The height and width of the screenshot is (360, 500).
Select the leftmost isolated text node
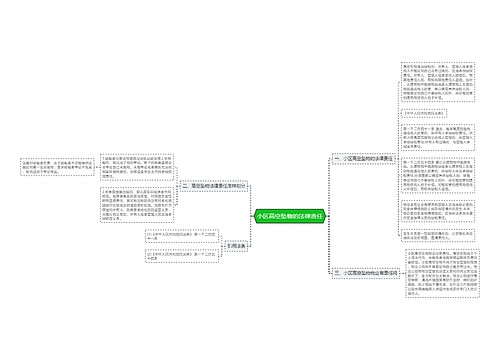coord(57,167)
